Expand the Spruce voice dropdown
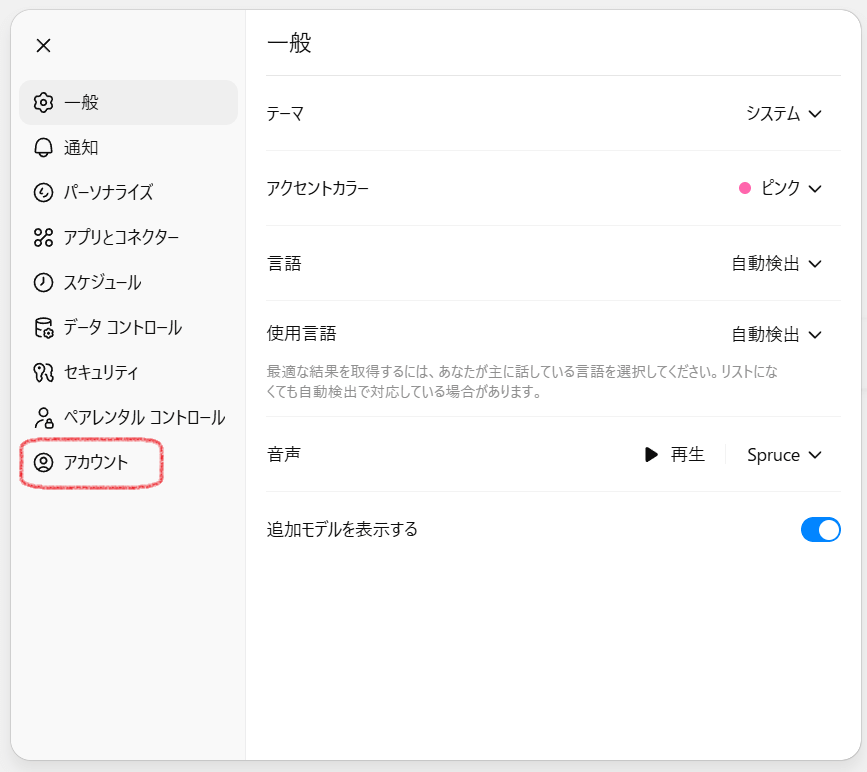The width and height of the screenshot is (867, 772). [784, 455]
